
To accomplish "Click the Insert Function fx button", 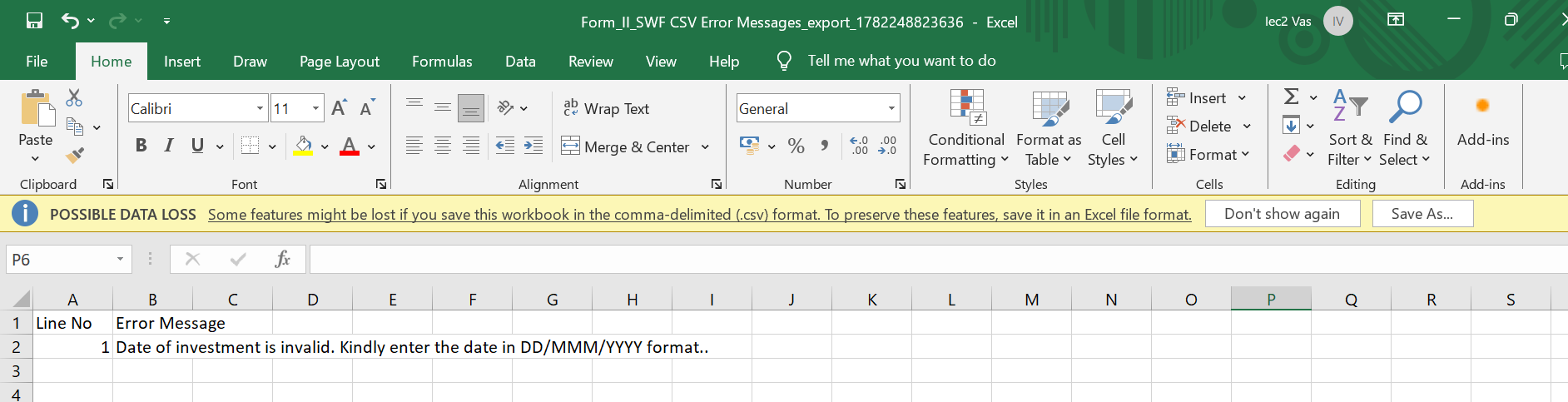I will pyautogui.click(x=282, y=259).
